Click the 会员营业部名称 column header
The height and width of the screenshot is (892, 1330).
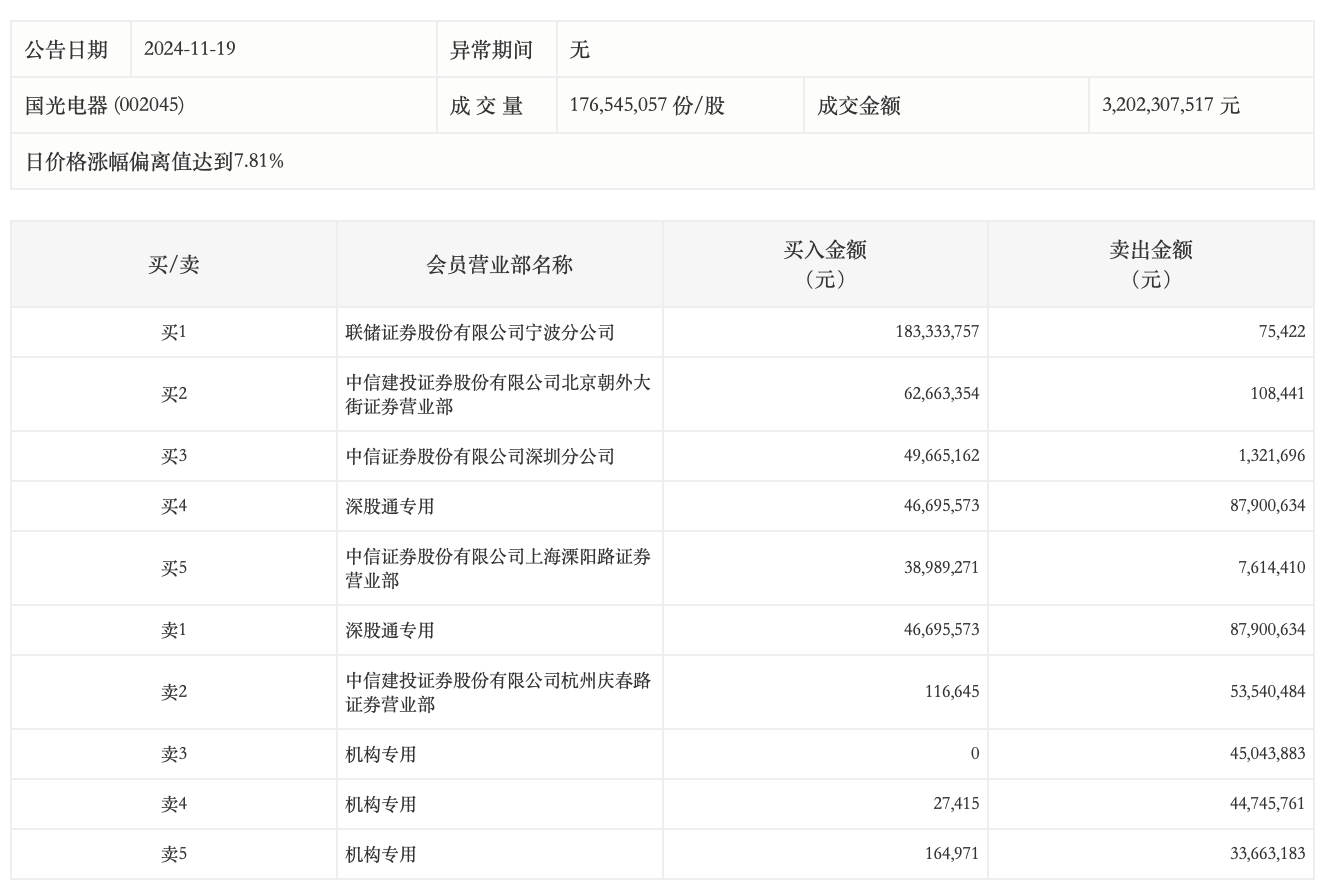tap(499, 265)
